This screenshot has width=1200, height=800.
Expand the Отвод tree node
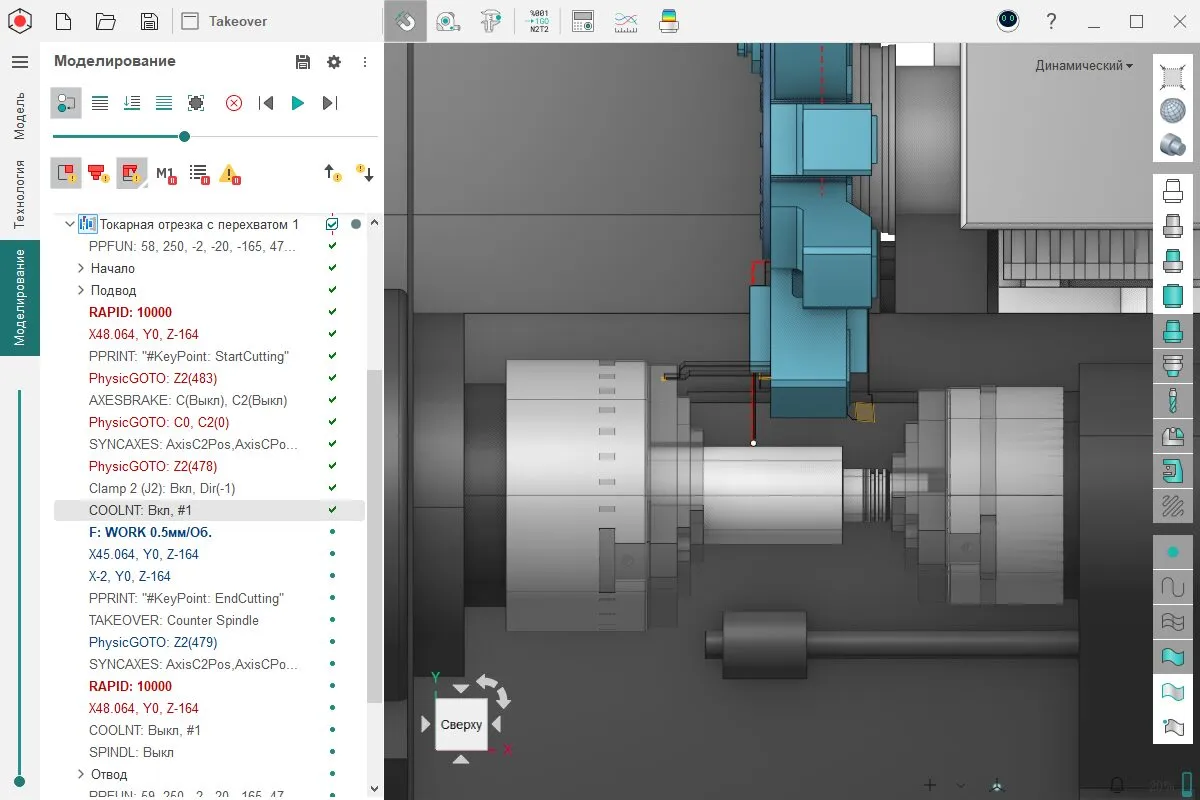coord(81,774)
